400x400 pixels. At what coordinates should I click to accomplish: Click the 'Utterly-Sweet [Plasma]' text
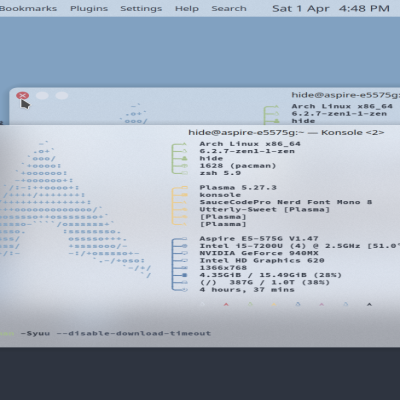[x=265, y=210]
